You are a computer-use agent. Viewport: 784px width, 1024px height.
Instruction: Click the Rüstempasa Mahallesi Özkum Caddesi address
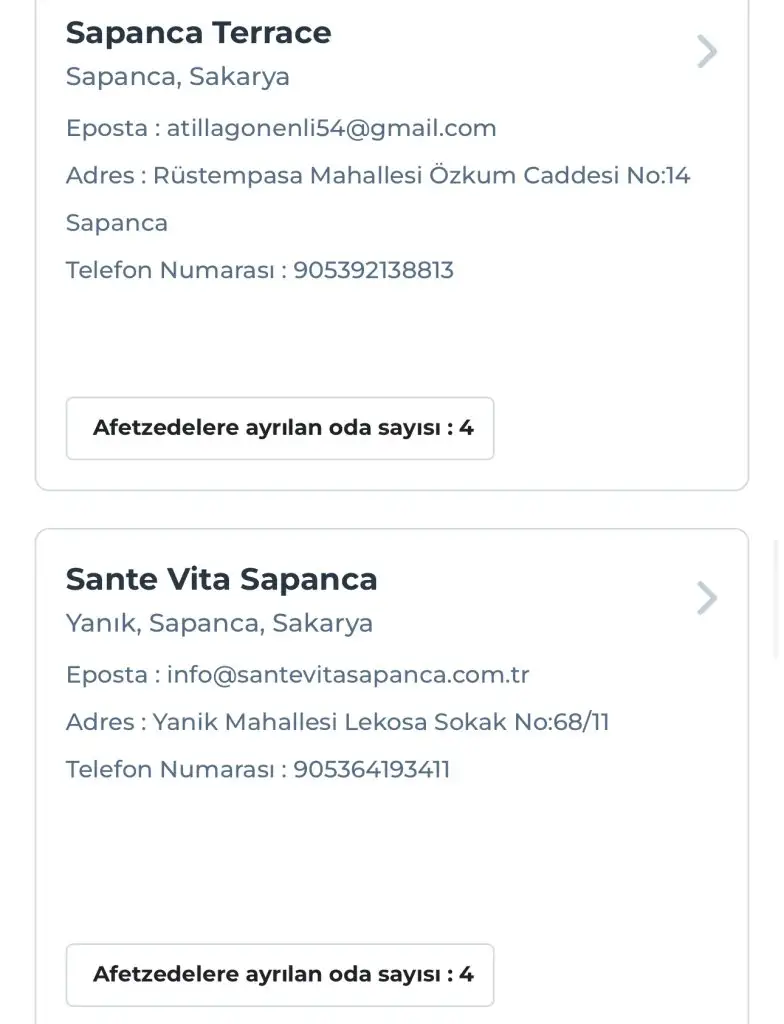coord(421,176)
